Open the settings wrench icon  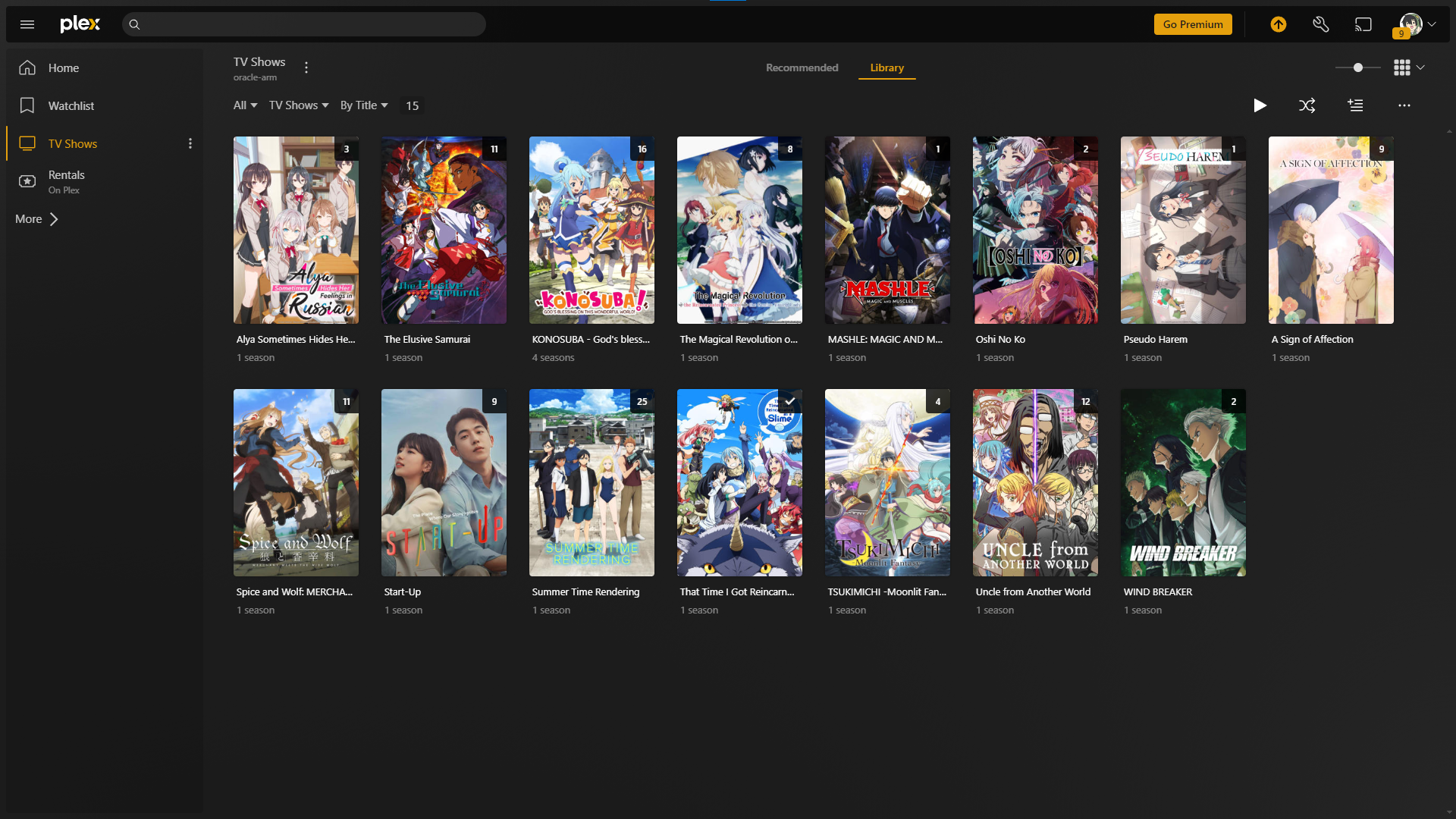point(1321,24)
